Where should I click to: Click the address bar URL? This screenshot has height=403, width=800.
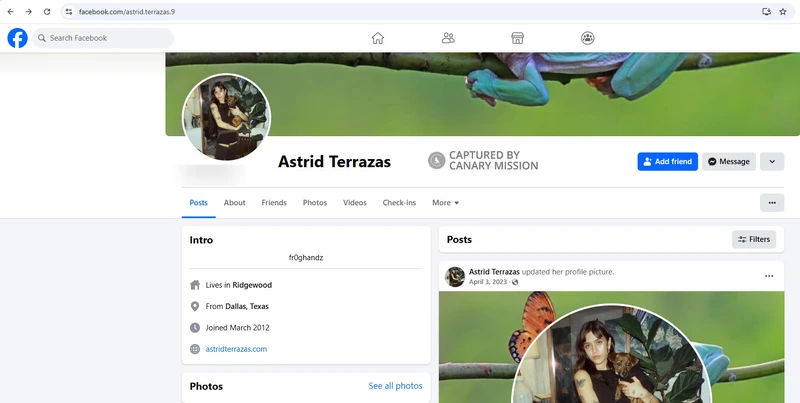point(127,11)
